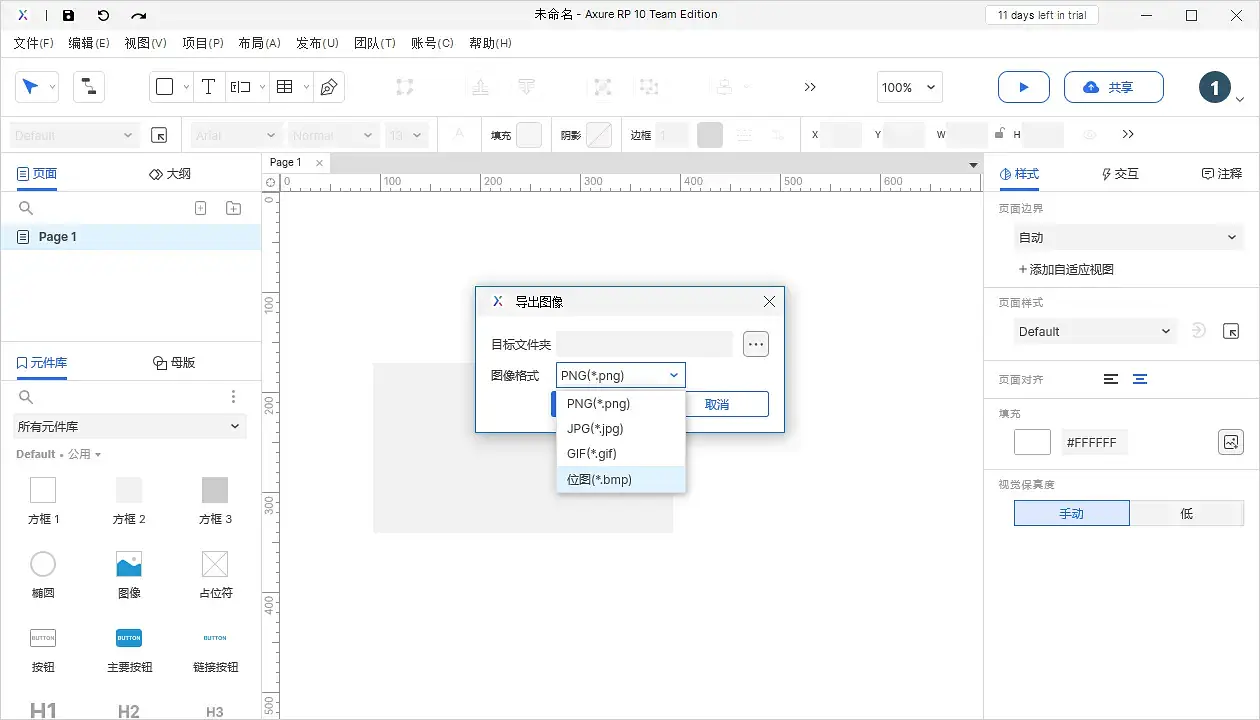Screen dimensions: 1260x720
Task: Select JPG(*.jpg) from the image format dropdown
Action: click(x=597, y=428)
